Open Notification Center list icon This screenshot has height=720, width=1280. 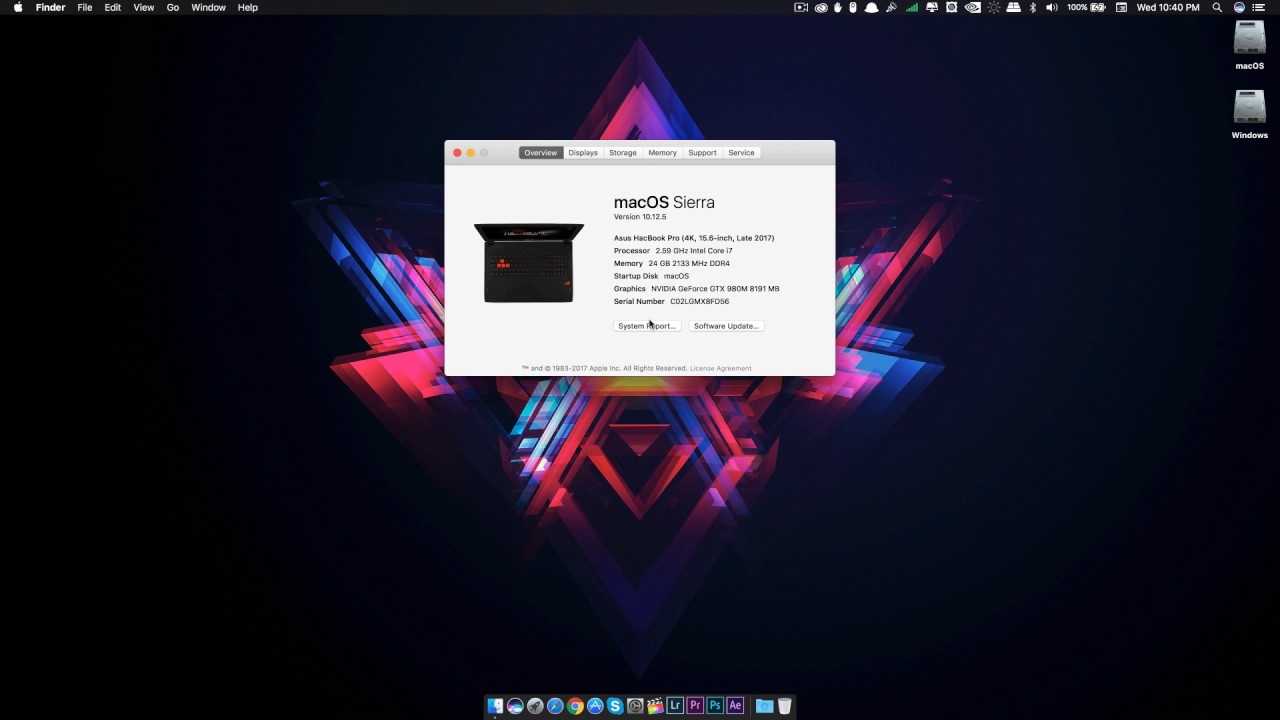[x=1259, y=7]
